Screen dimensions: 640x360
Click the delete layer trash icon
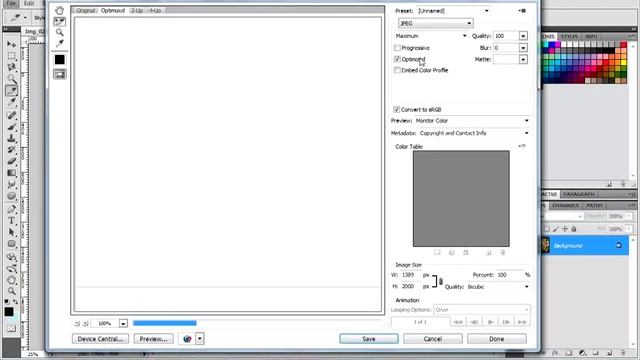pos(623,353)
